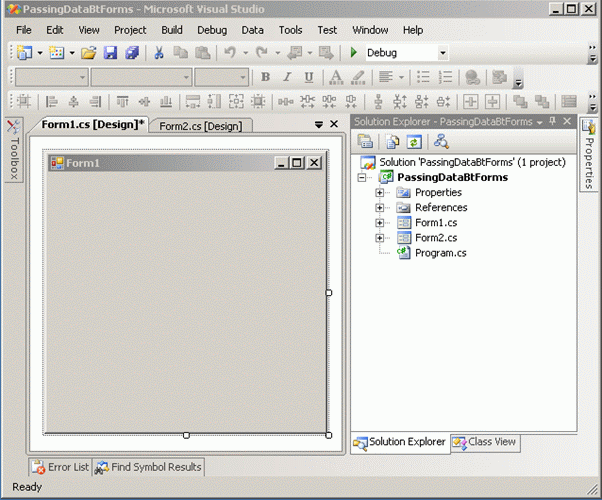Click the Foreground Color letter A icon
Image resolution: width=602 pixels, height=500 pixels.
tap(336, 77)
